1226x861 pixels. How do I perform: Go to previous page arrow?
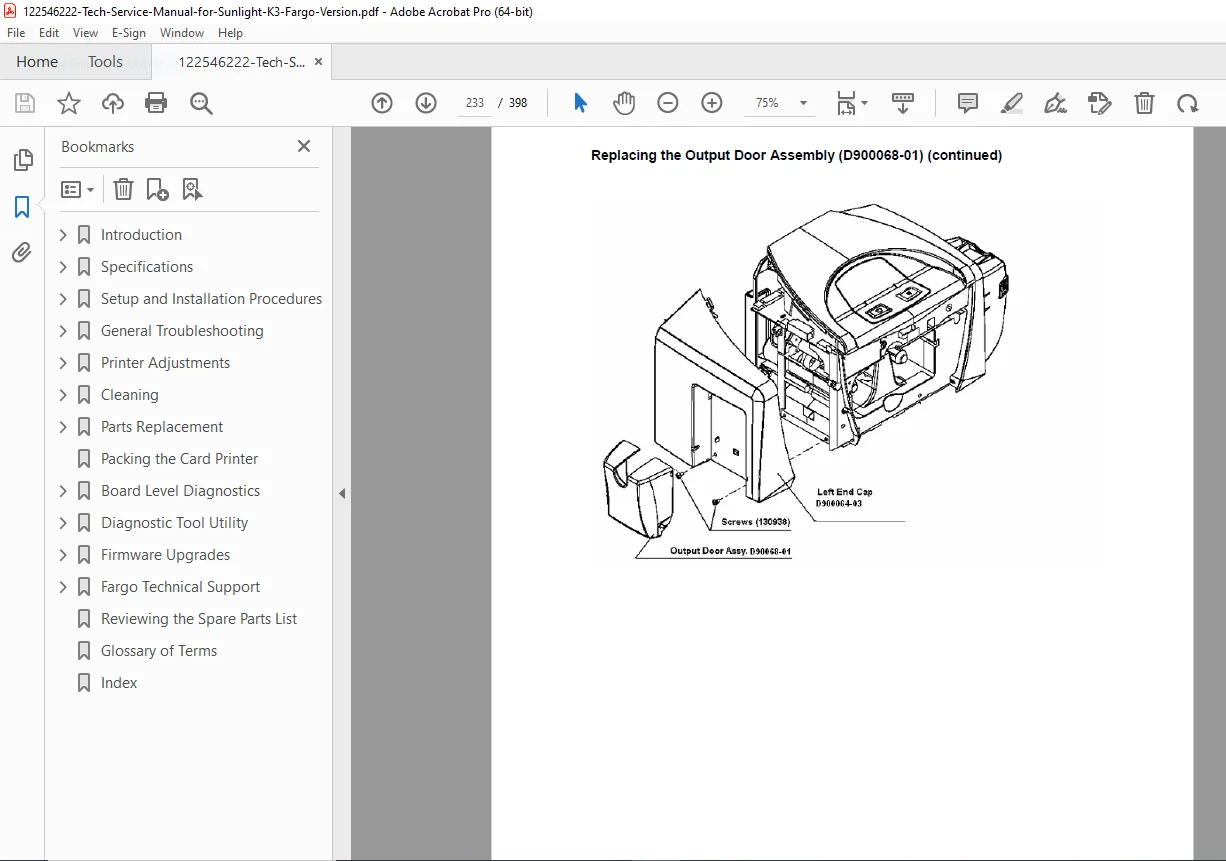[382, 103]
